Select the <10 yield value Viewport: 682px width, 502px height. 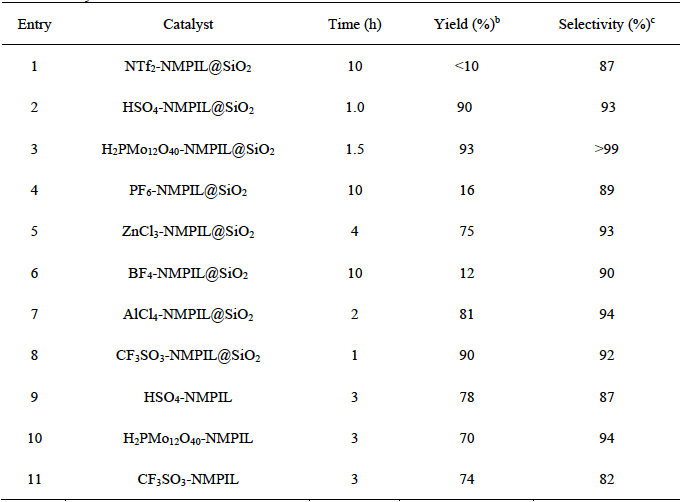pos(464,65)
